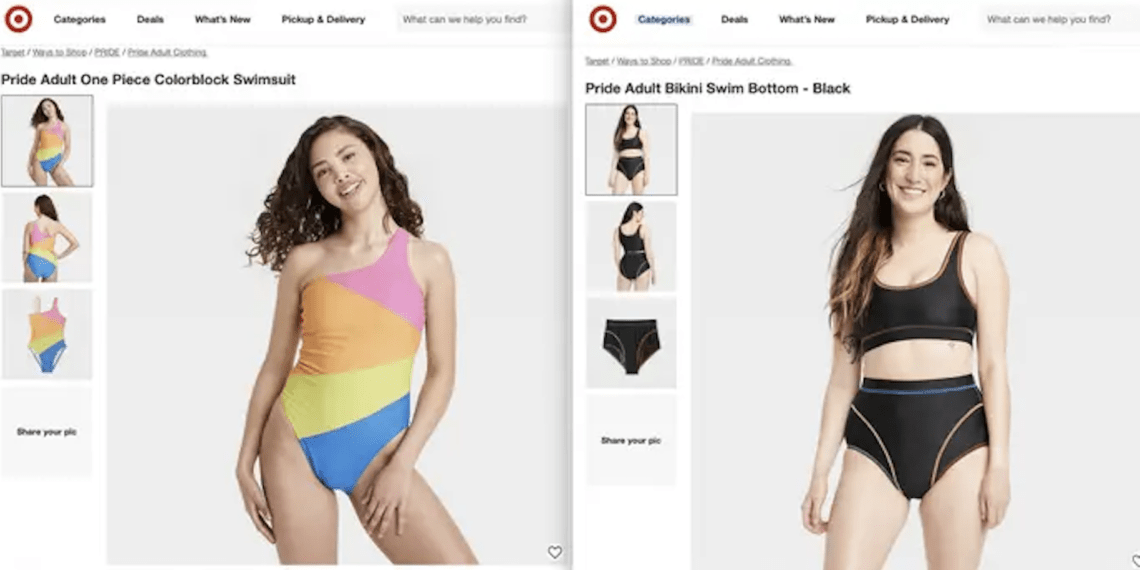Image resolution: width=1140 pixels, height=570 pixels.
Task: Select product-only thumbnail of black bikini bottom
Action: [631, 342]
